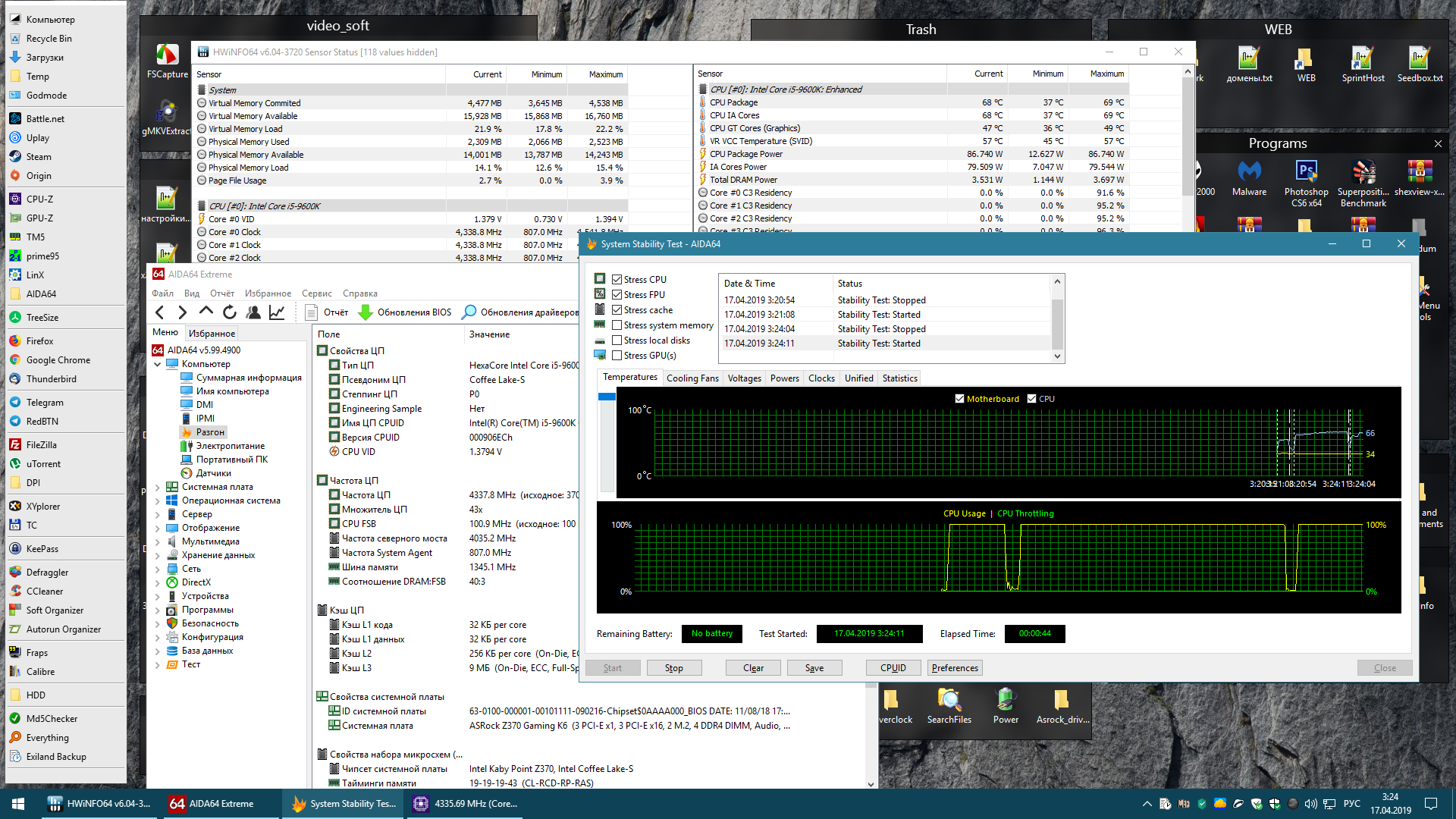Click the user profile toolbar icon in AIDA64
This screenshot has height=819, width=1456.
pos(253,312)
